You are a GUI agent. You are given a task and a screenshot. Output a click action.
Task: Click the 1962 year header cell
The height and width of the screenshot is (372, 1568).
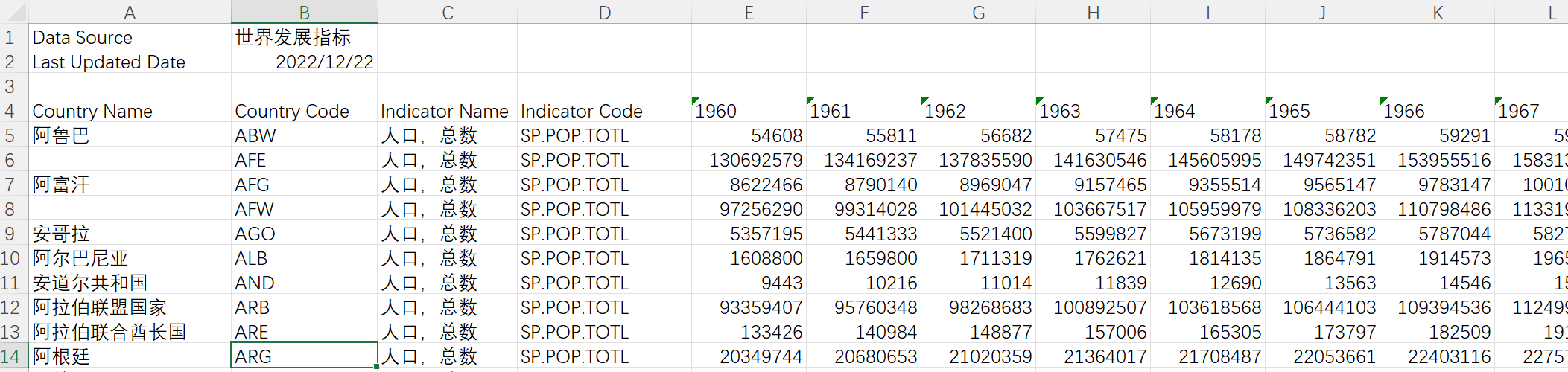click(x=978, y=111)
